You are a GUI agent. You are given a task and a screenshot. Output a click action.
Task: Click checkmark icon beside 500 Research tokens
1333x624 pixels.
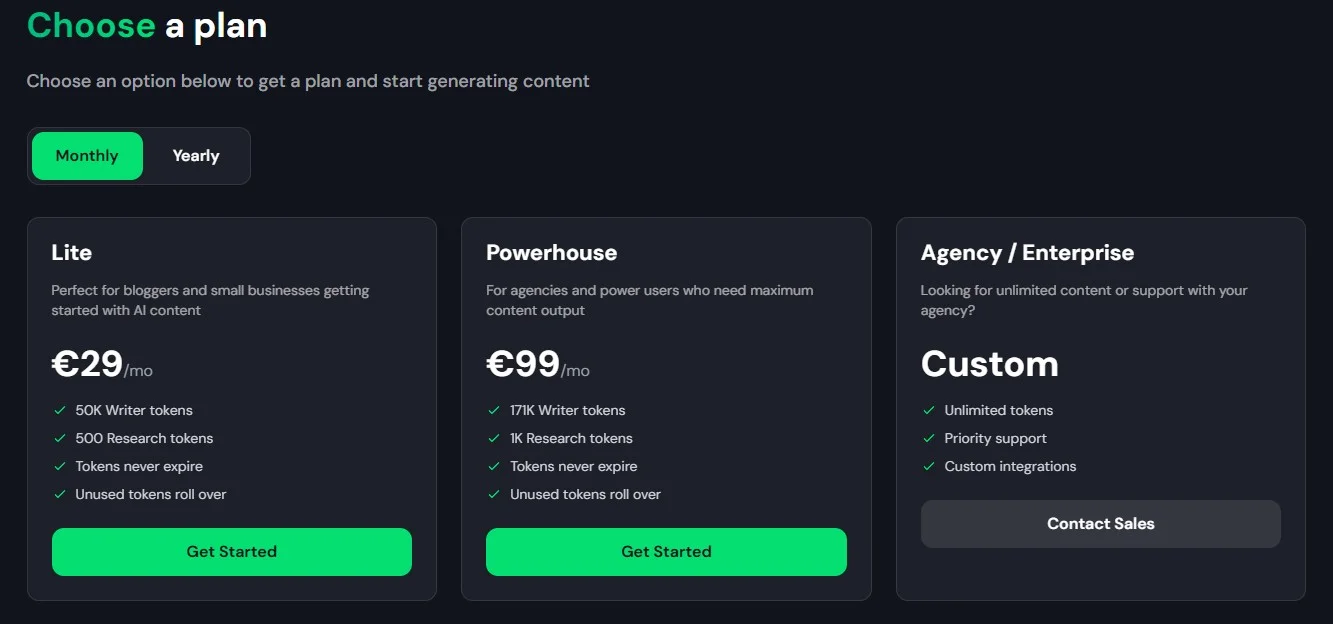tap(59, 438)
